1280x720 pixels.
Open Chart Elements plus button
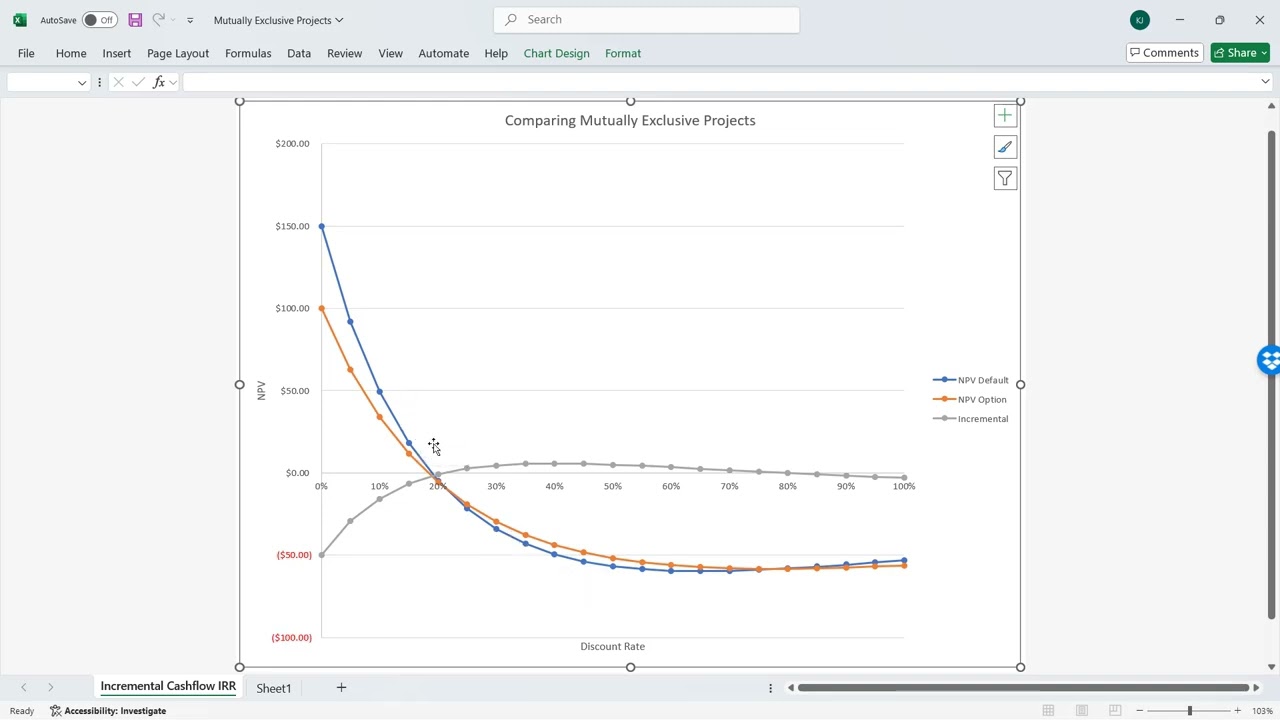click(x=1005, y=116)
